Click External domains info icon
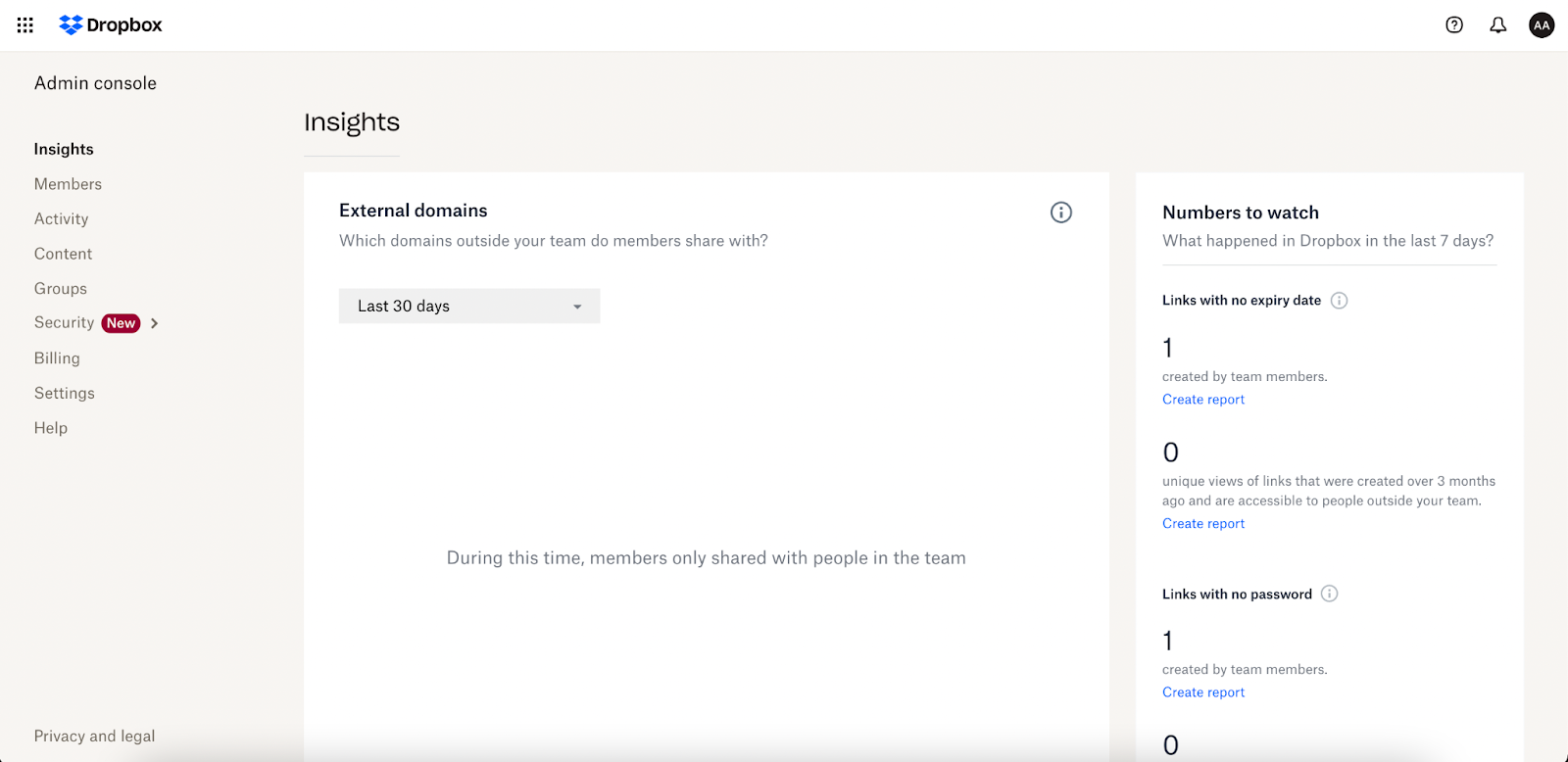 pos(1061,213)
